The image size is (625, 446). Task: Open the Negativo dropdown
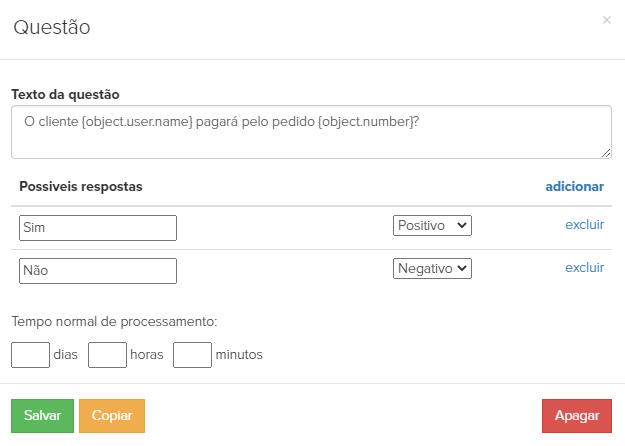click(432, 269)
